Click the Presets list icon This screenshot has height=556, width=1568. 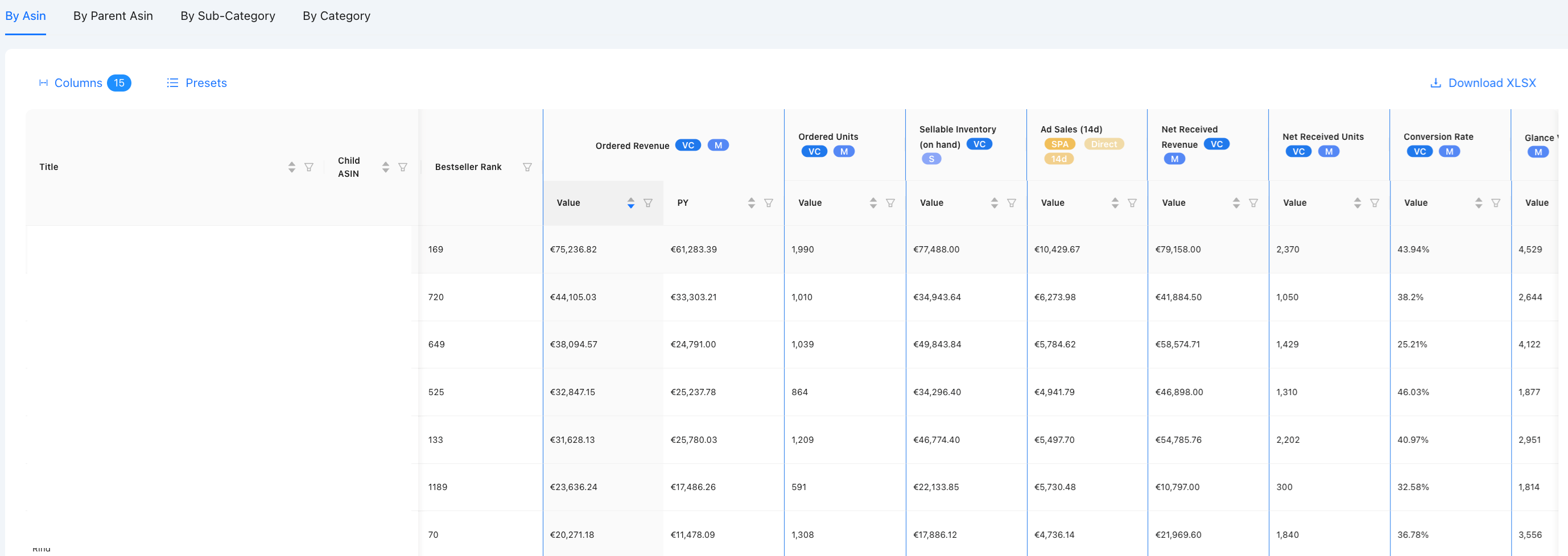[x=172, y=83]
